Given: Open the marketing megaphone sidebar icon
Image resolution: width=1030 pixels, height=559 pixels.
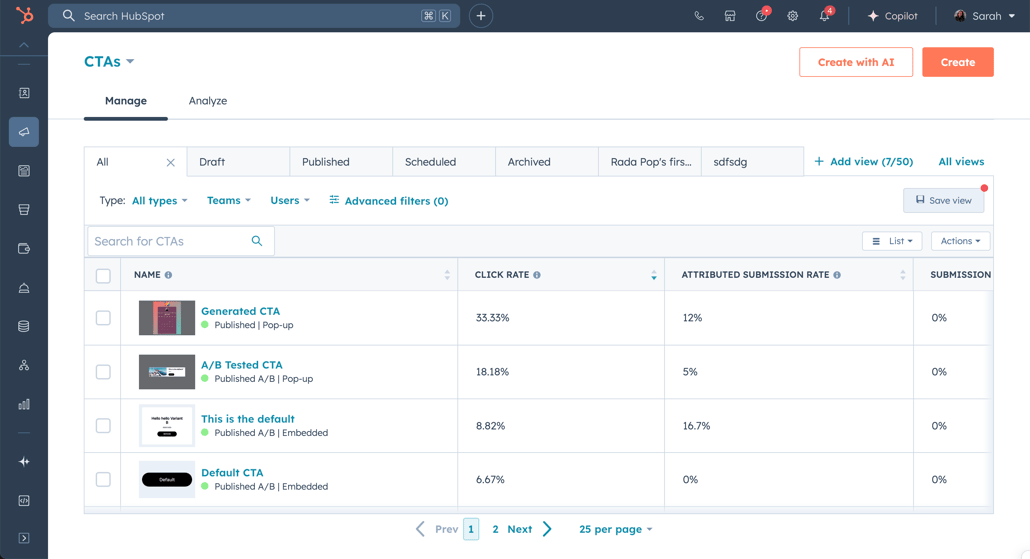Looking at the screenshot, I should [x=24, y=132].
